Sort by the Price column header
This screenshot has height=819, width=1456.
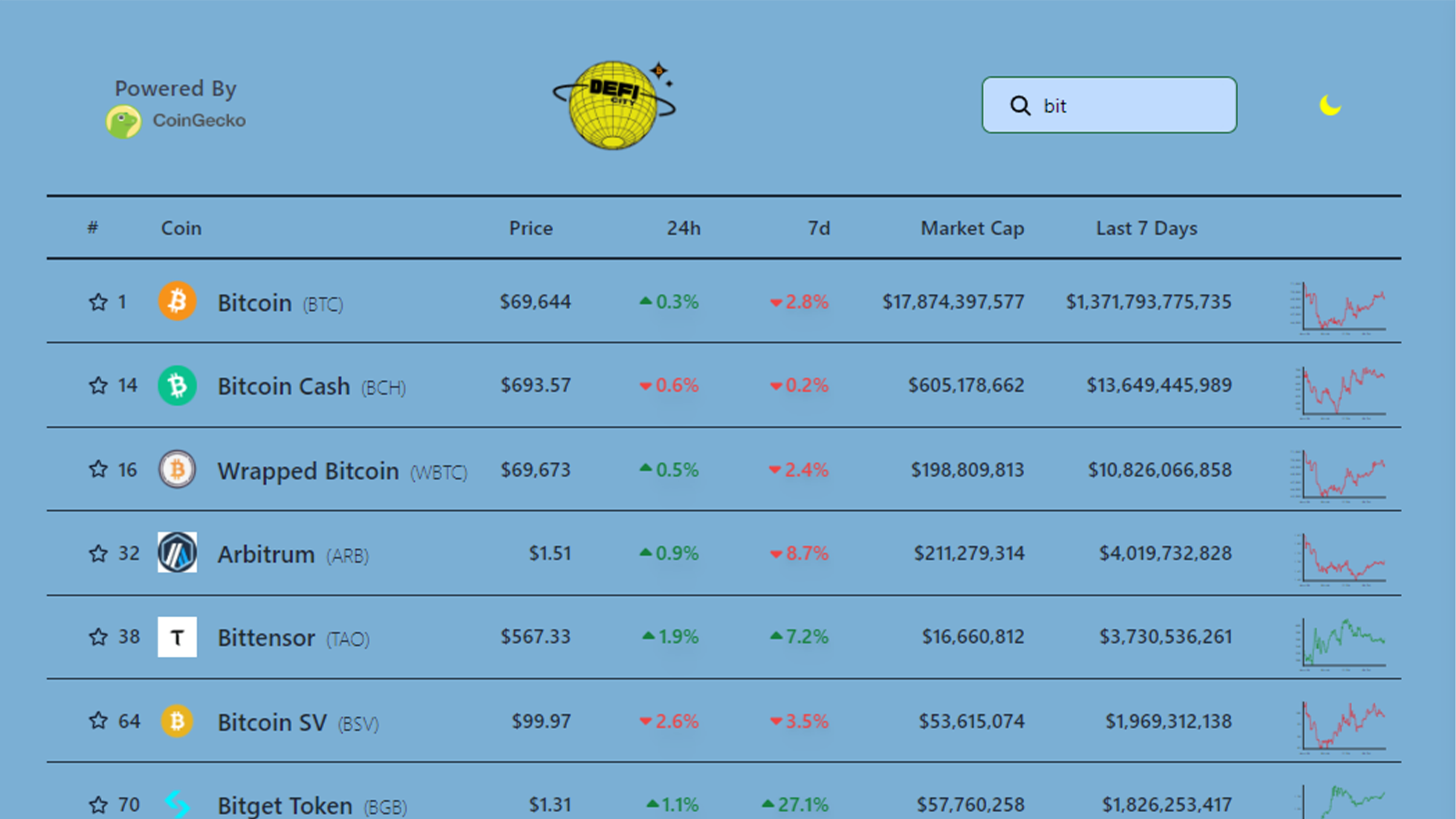(x=531, y=228)
